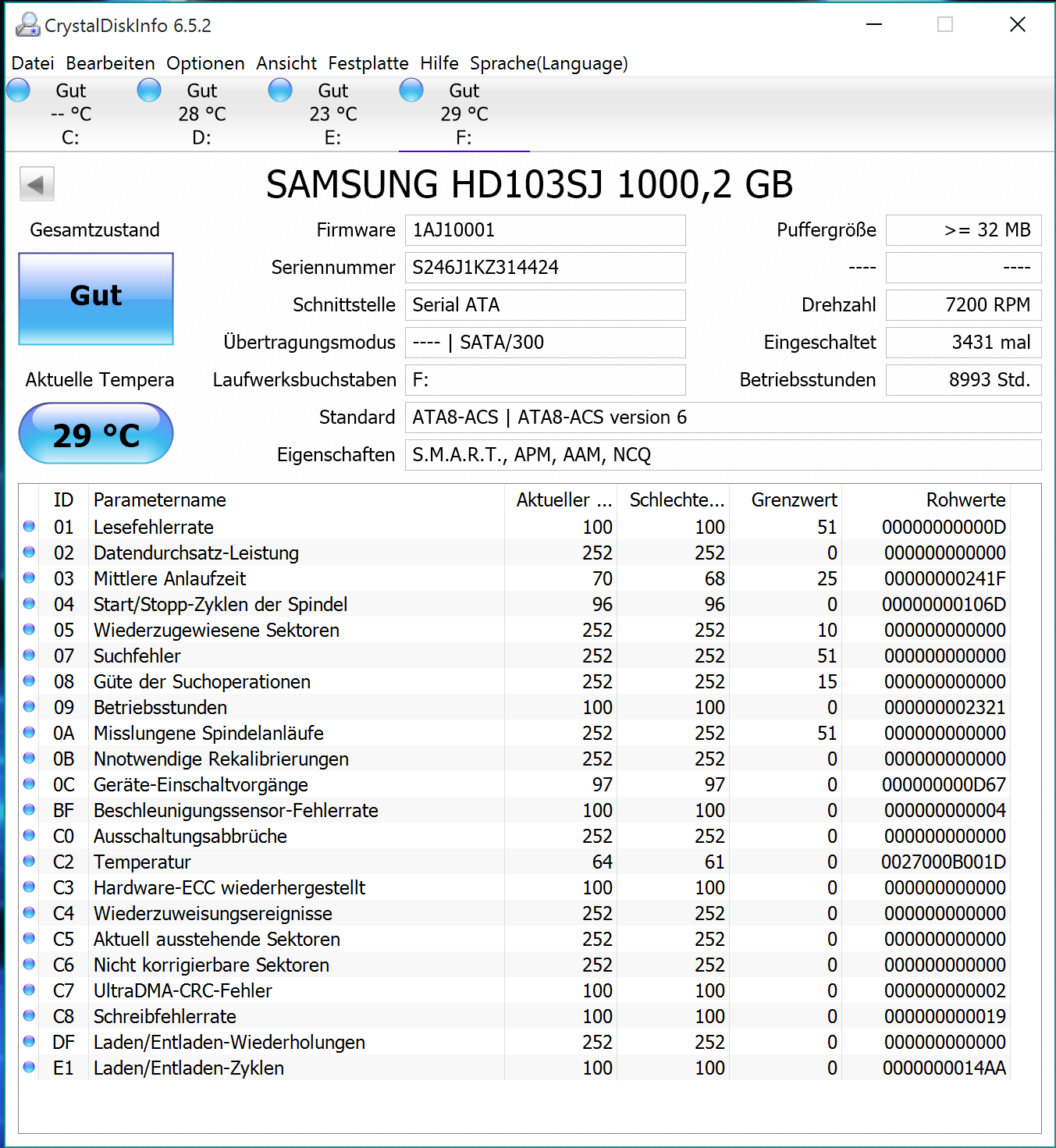
Task: Click status dot for Wiederzugewiesene Sektoren row
Action: coord(29,629)
